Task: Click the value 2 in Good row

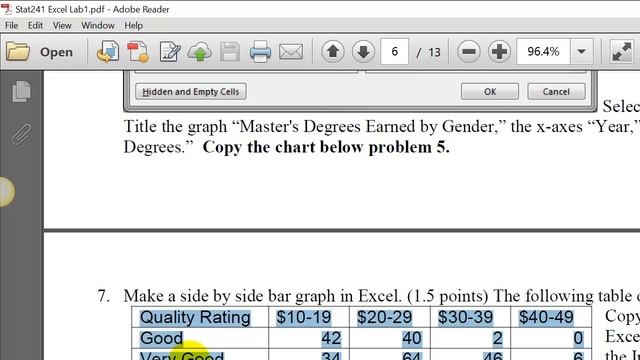Action: point(497,338)
